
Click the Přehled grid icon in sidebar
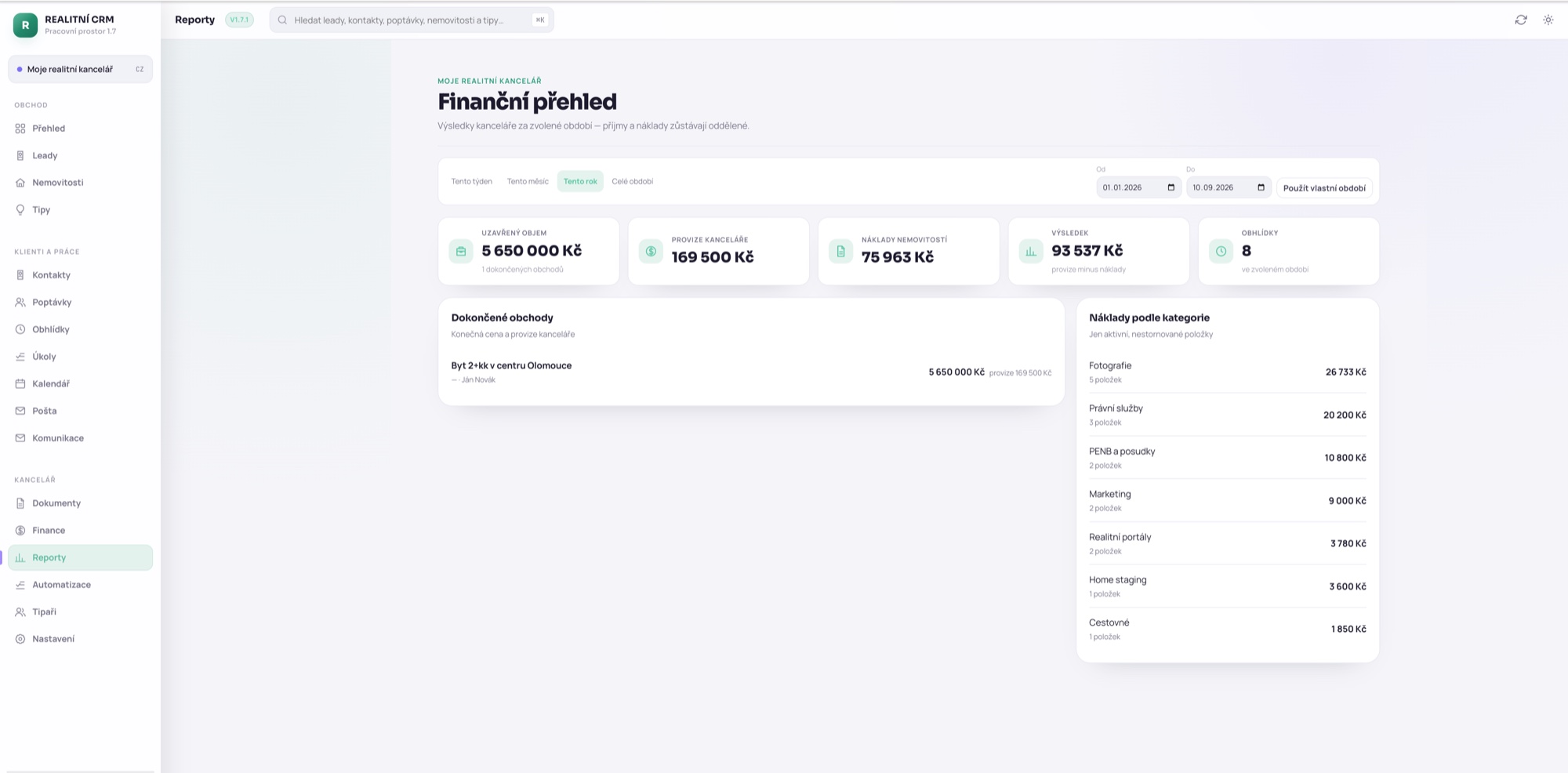[x=20, y=129]
